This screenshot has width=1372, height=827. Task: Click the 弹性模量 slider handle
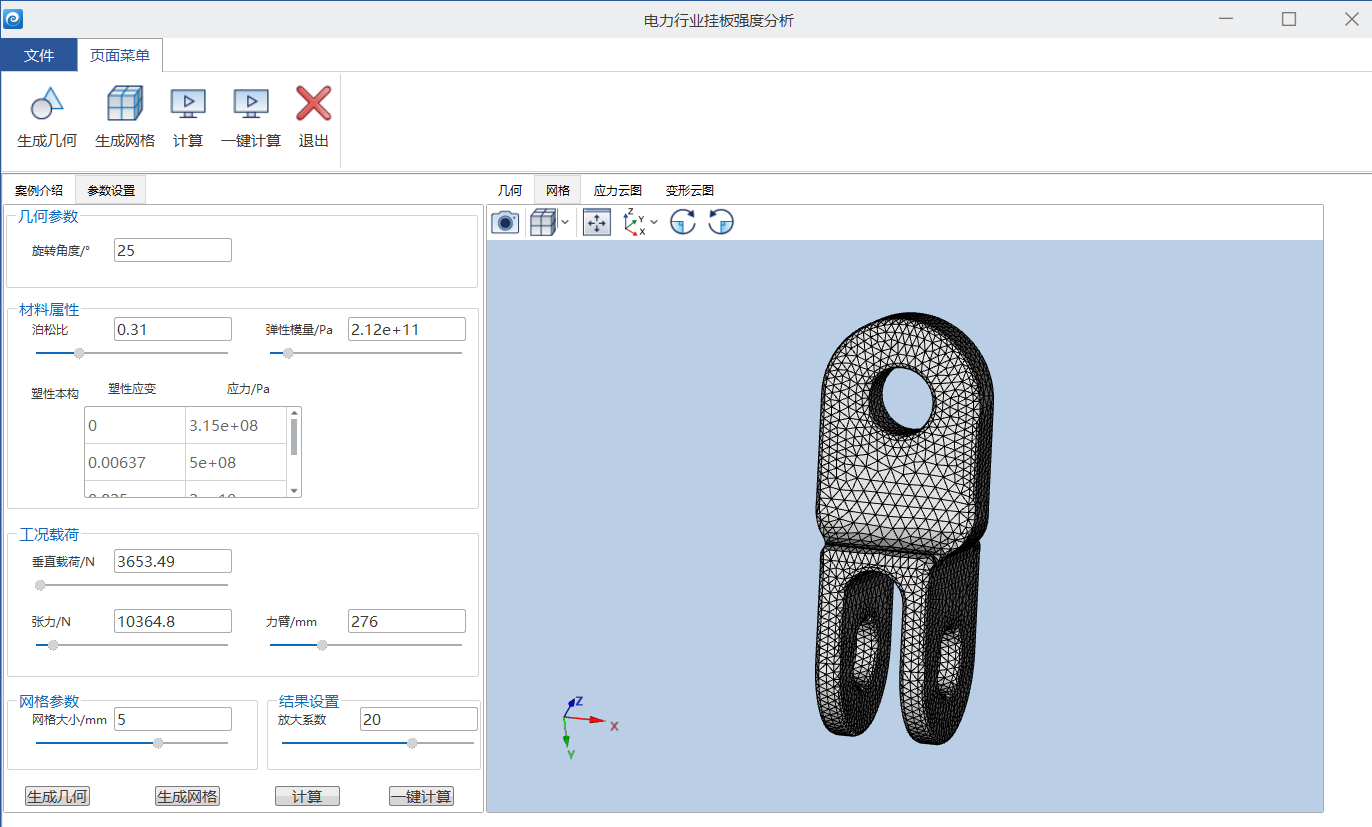(288, 353)
